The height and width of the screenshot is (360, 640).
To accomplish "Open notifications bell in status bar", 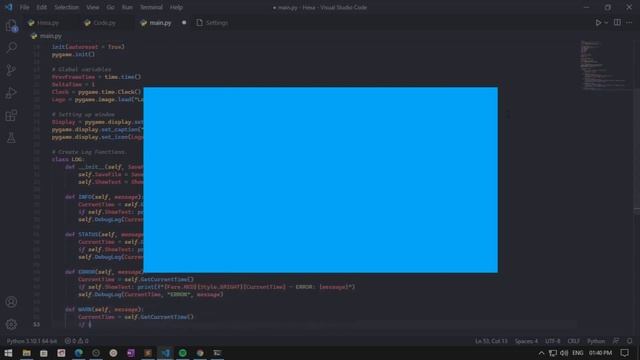I will click(630, 341).
